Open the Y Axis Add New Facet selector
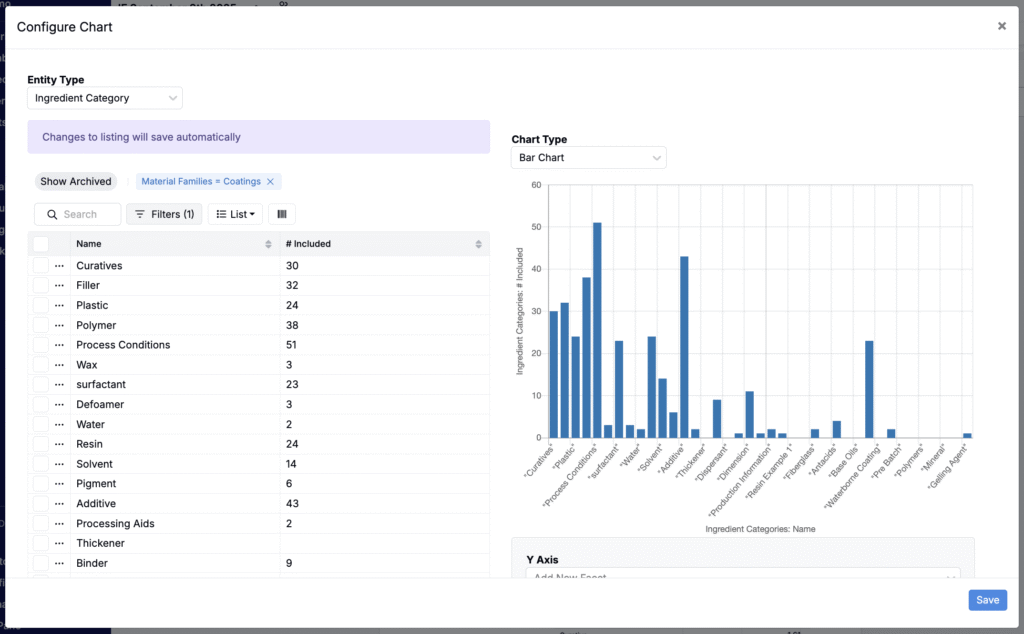Viewport: 1024px width, 634px height. point(742,576)
